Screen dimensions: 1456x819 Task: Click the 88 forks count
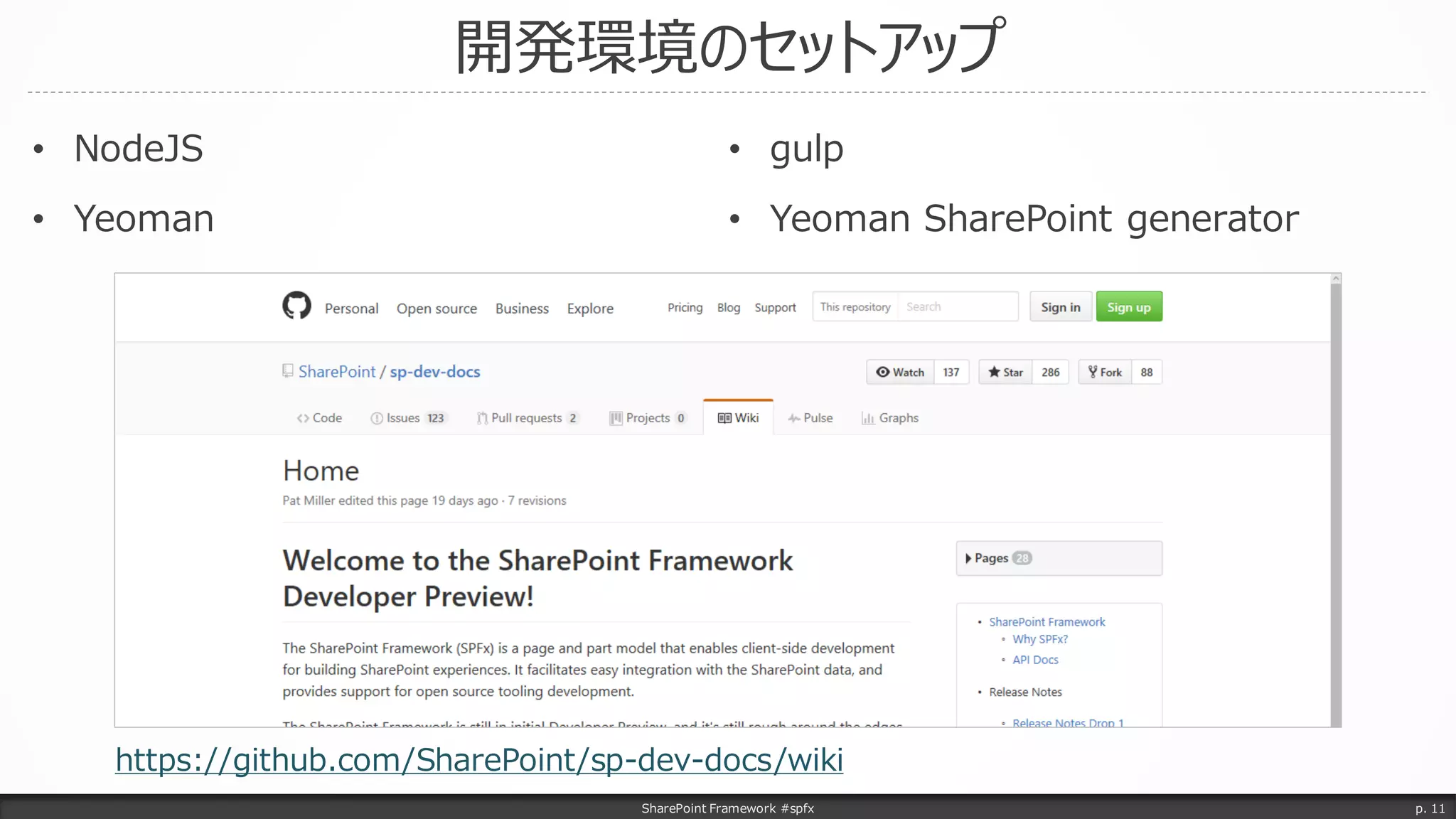pos(1147,373)
